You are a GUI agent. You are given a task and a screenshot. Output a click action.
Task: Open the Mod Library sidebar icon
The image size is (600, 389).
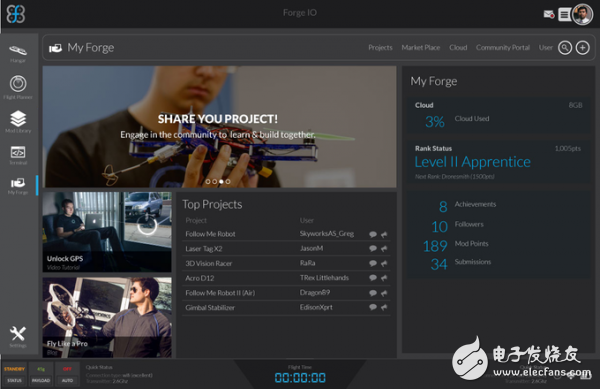pyautogui.click(x=18, y=118)
